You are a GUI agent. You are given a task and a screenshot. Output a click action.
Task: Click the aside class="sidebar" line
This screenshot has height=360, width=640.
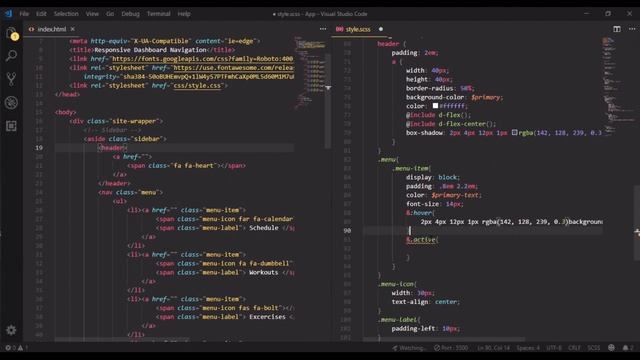tap(125, 139)
